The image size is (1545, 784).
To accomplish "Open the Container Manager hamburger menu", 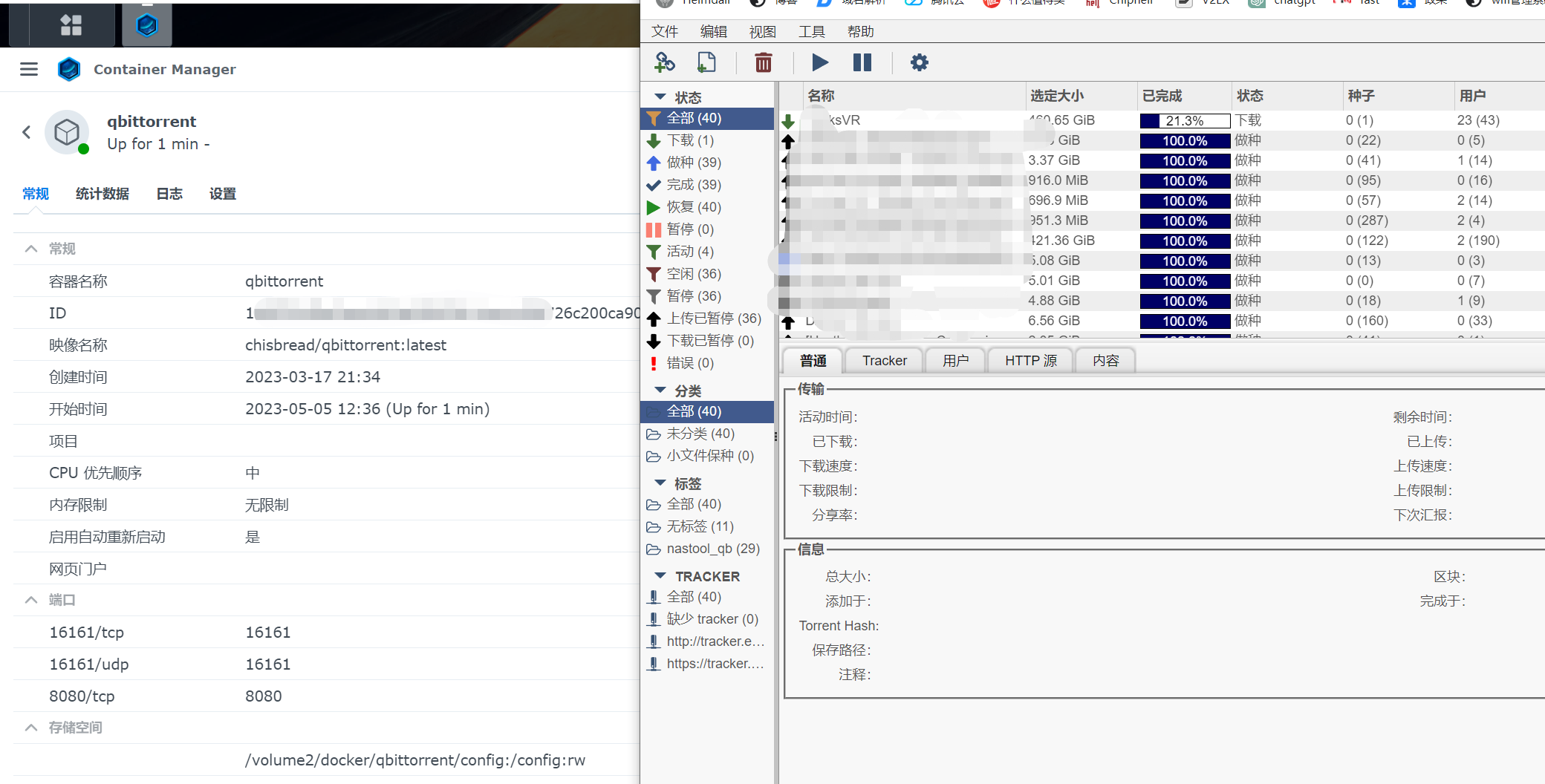I will tap(29, 69).
